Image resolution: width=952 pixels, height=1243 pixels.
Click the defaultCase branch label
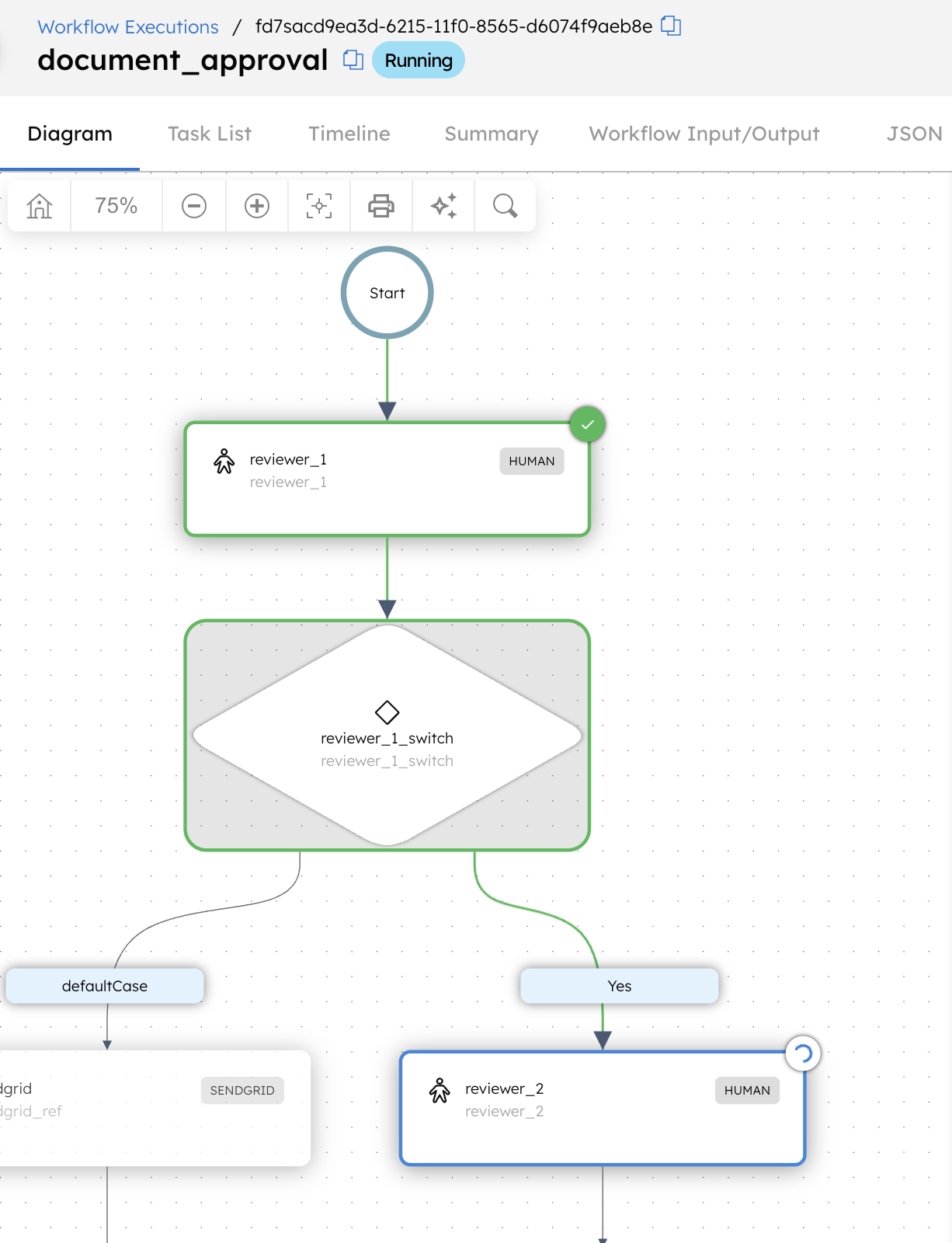[x=105, y=986]
